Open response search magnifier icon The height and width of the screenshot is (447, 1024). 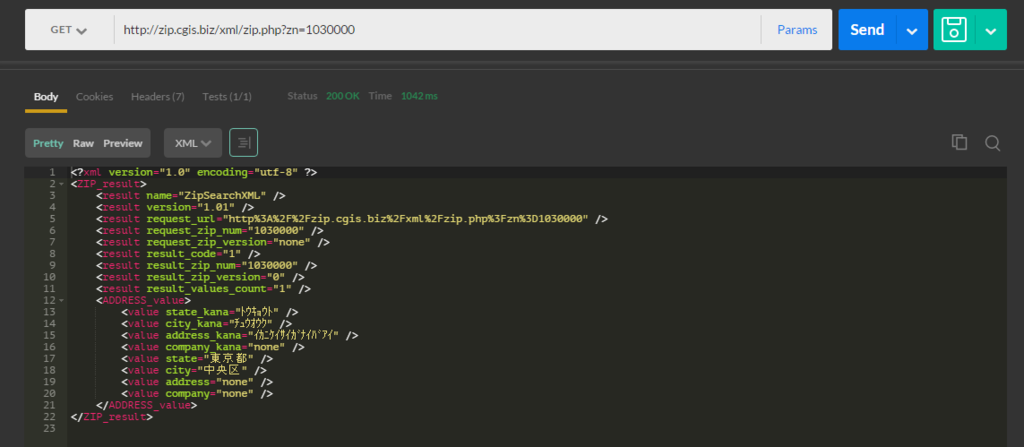click(993, 143)
